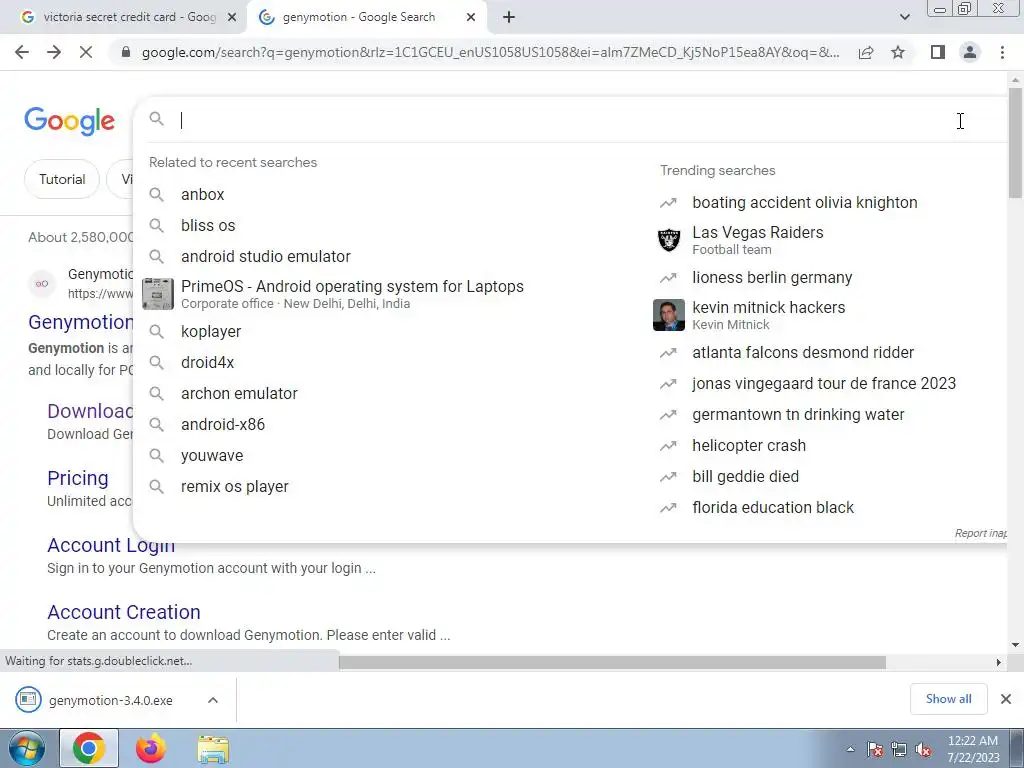Select the android studio emulator suggestion
The height and width of the screenshot is (768, 1024).
tap(265, 257)
